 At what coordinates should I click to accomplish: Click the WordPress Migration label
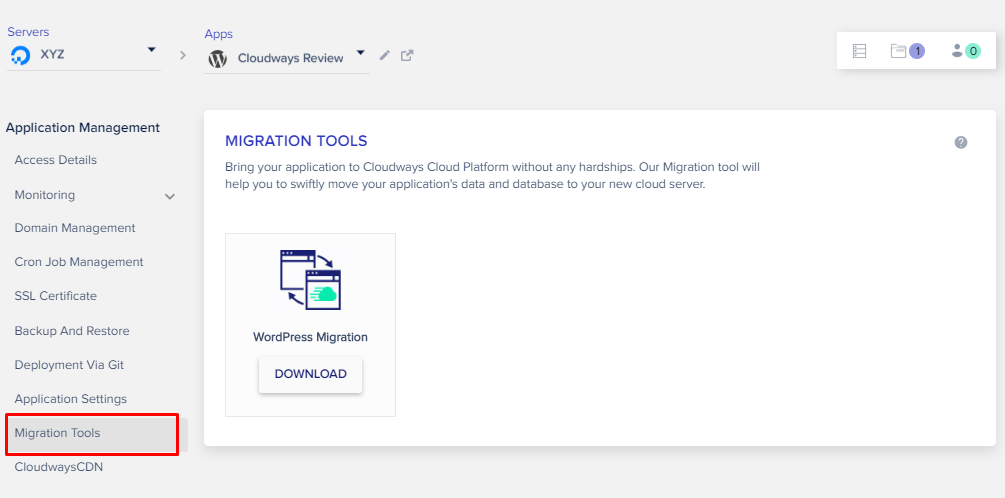point(310,337)
